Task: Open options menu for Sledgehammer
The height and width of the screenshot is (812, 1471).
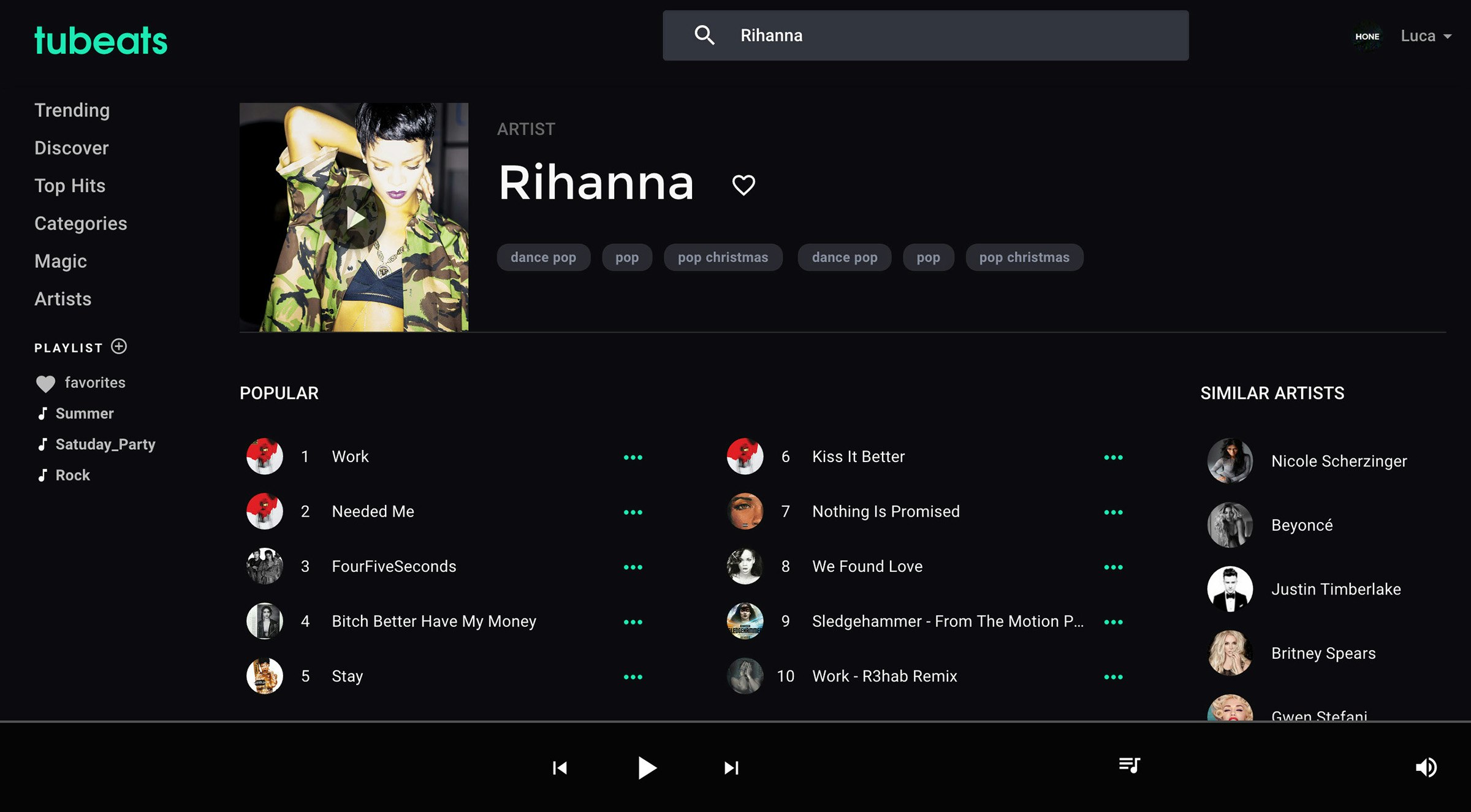Action: coord(1114,621)
